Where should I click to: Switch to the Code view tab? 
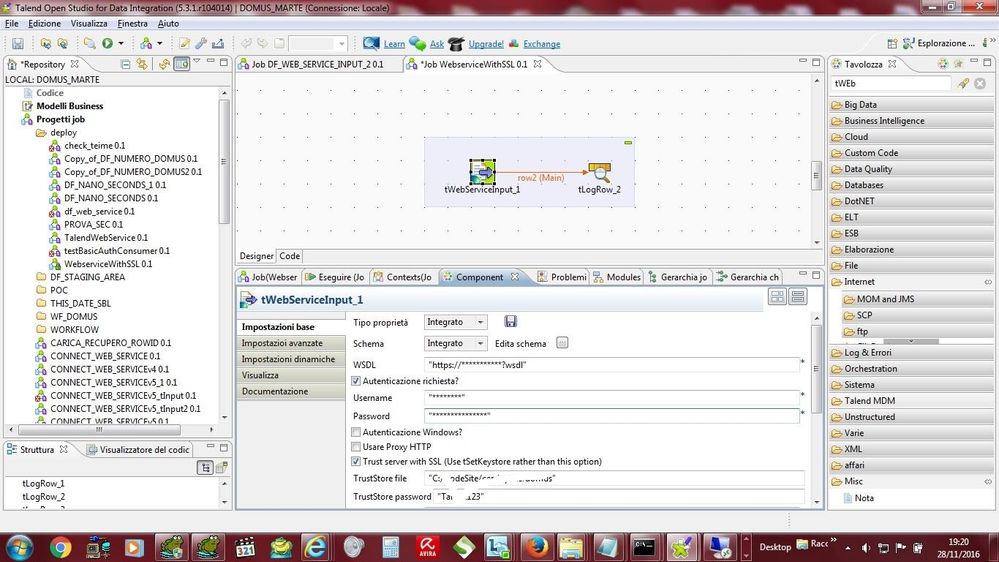(x=289, y=256)
